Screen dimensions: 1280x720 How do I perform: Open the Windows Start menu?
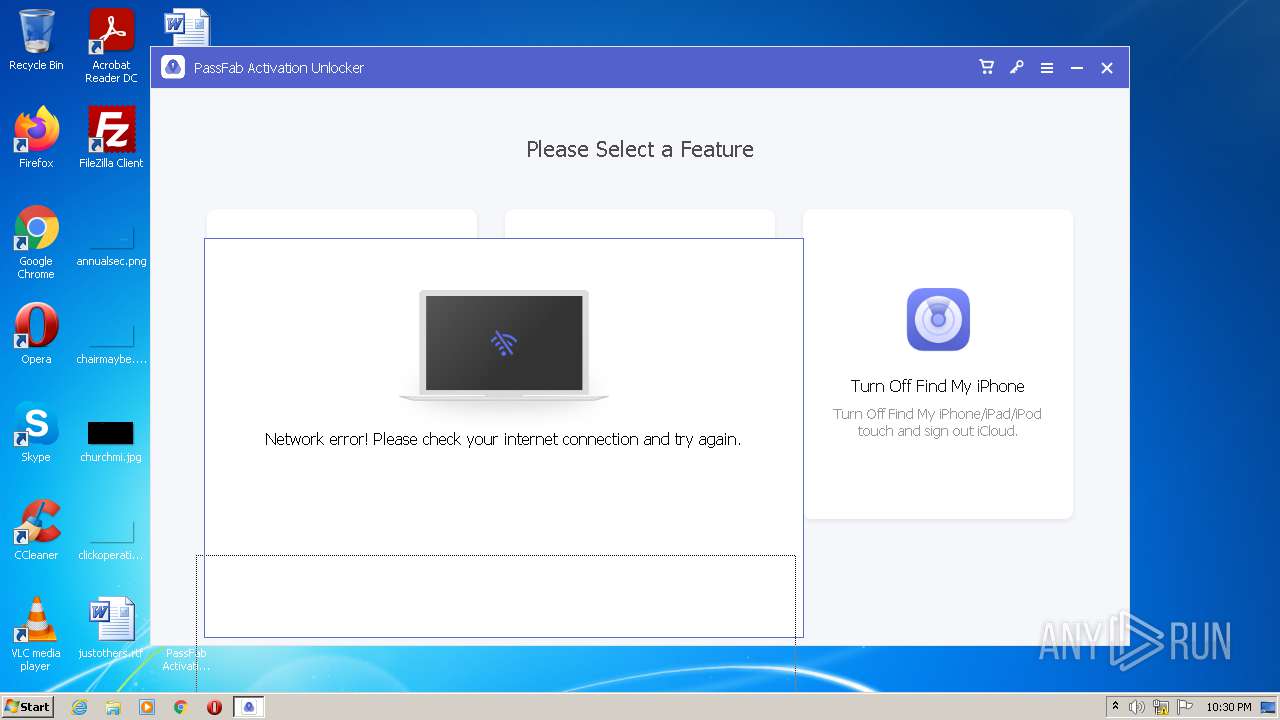tap(27, 706)
